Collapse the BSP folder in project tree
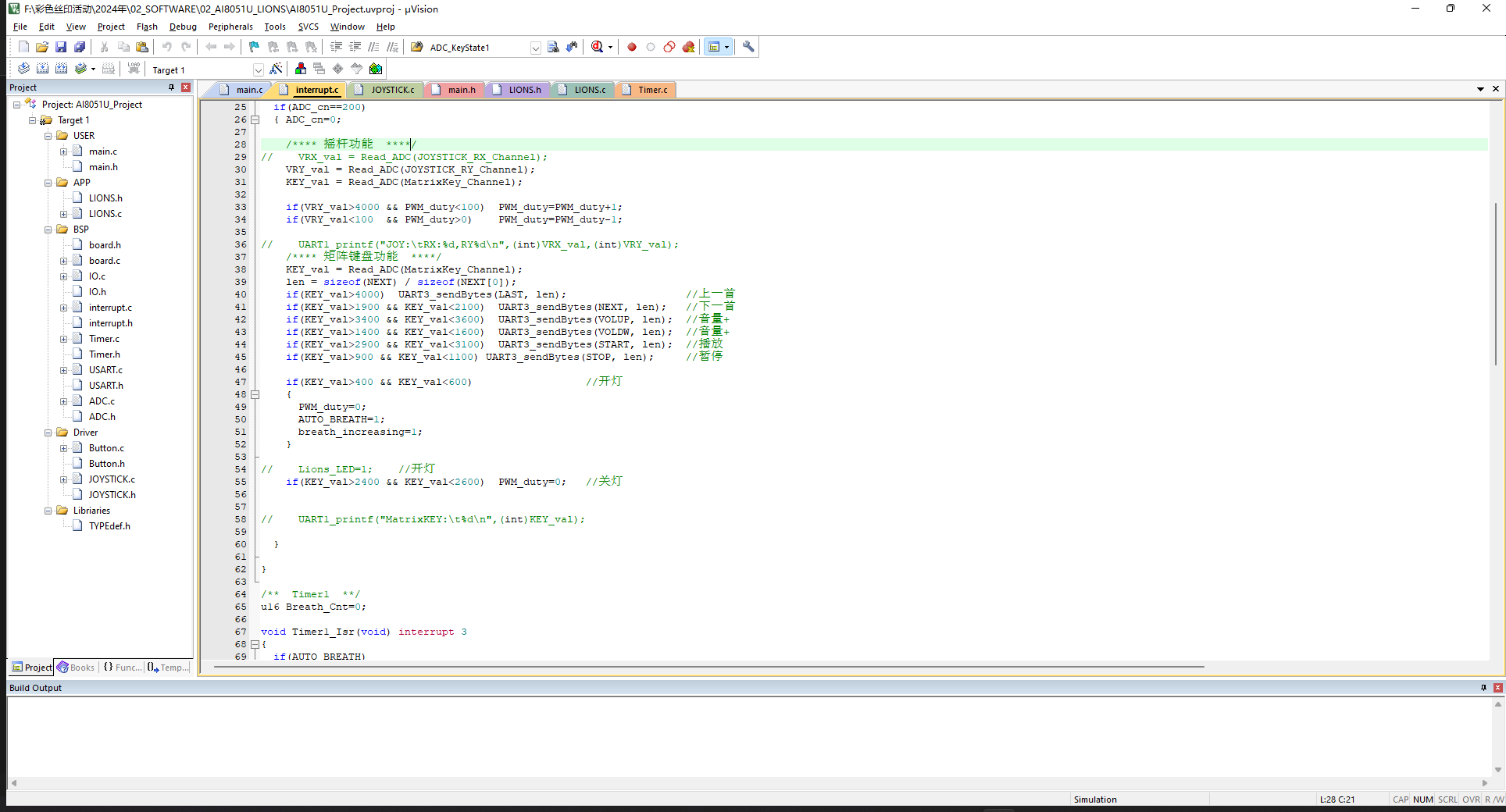1506x812 pixels. (x=48, y=230)
